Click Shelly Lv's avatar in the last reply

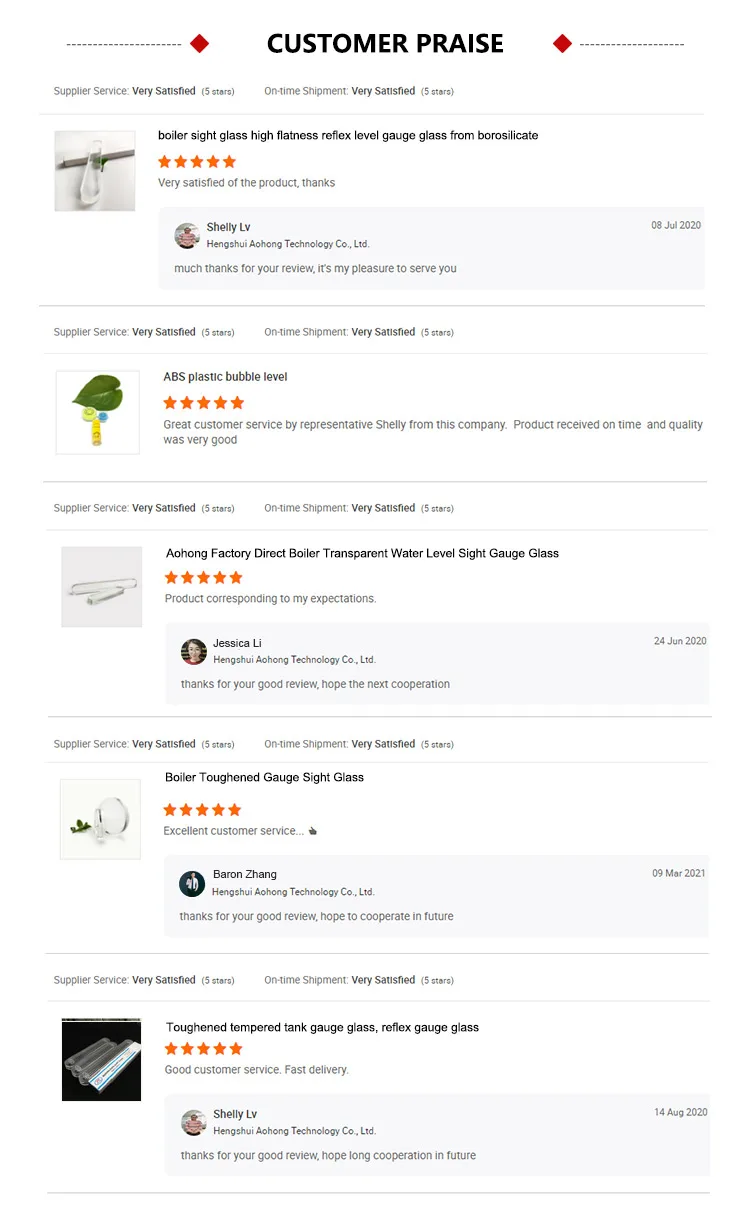tap(194, 1123)
